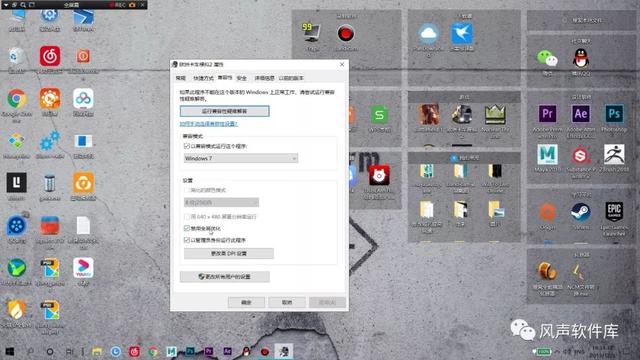Click Change settings for all users button

pos(224,277)
